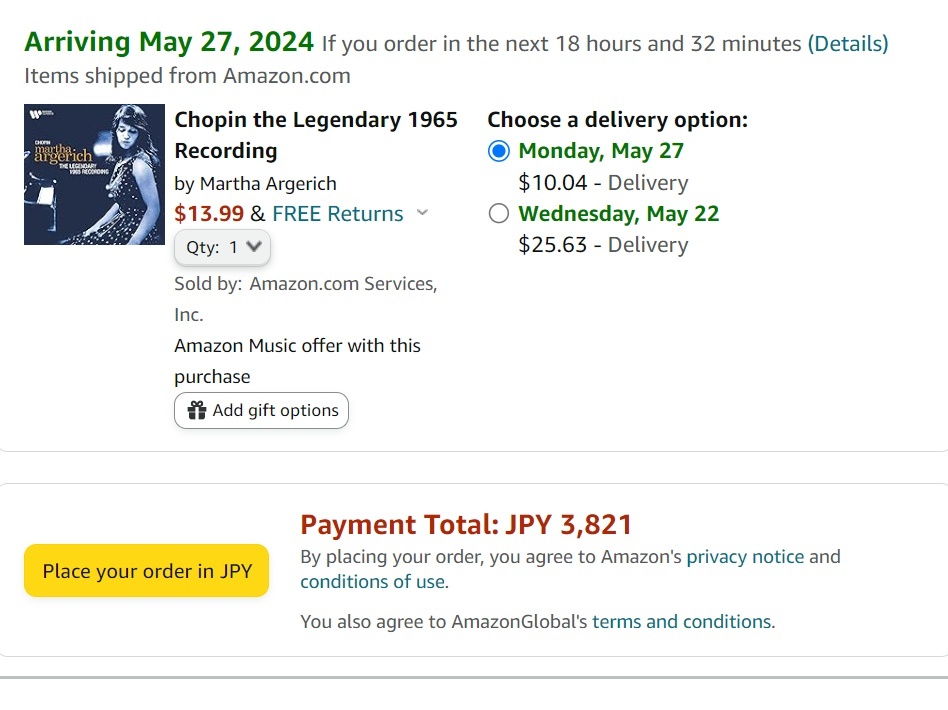Click the $13.99 item price
The height and width of the screenshot is (710, 948).
(x=209, y=213)
